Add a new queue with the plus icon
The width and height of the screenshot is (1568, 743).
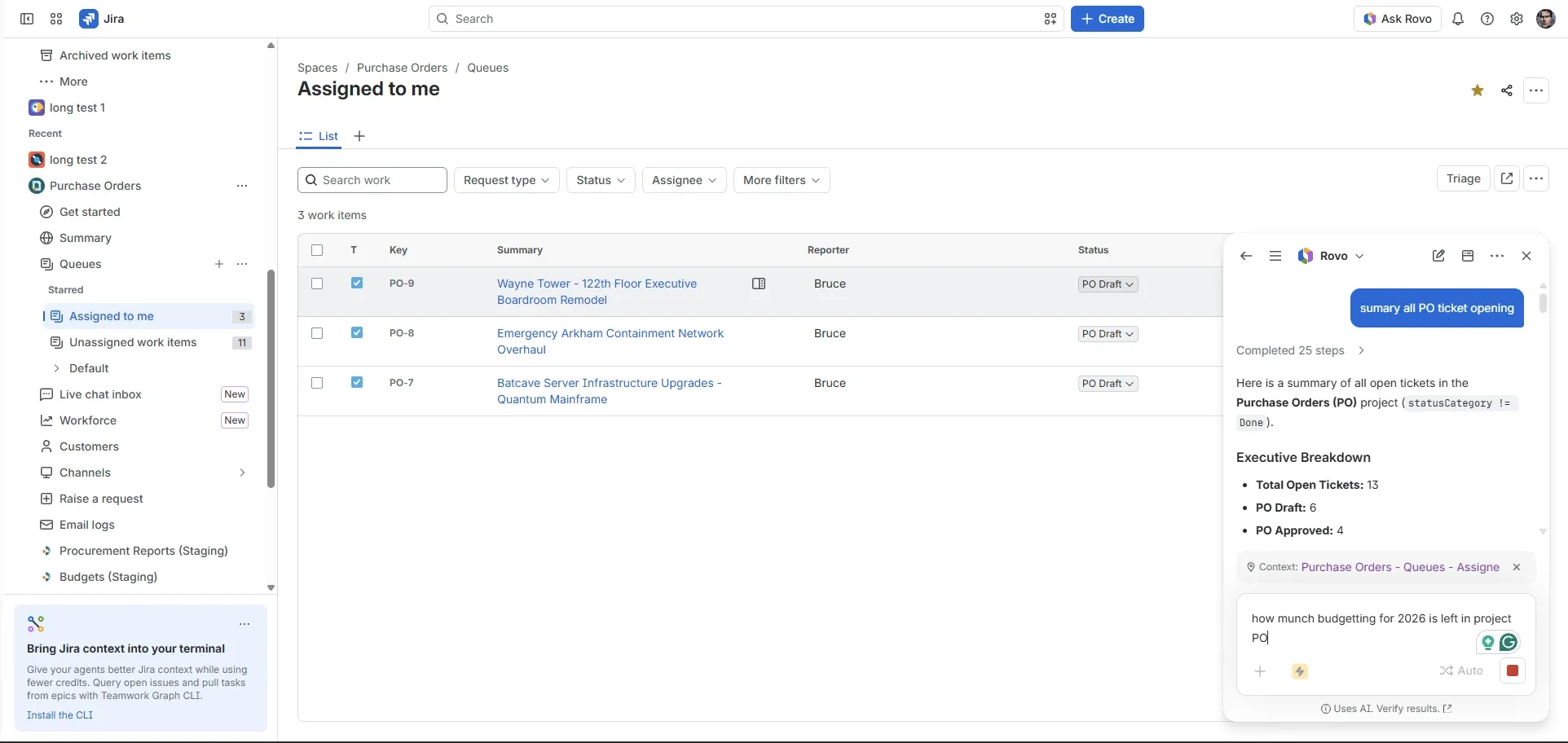click(x=219, y=264)
